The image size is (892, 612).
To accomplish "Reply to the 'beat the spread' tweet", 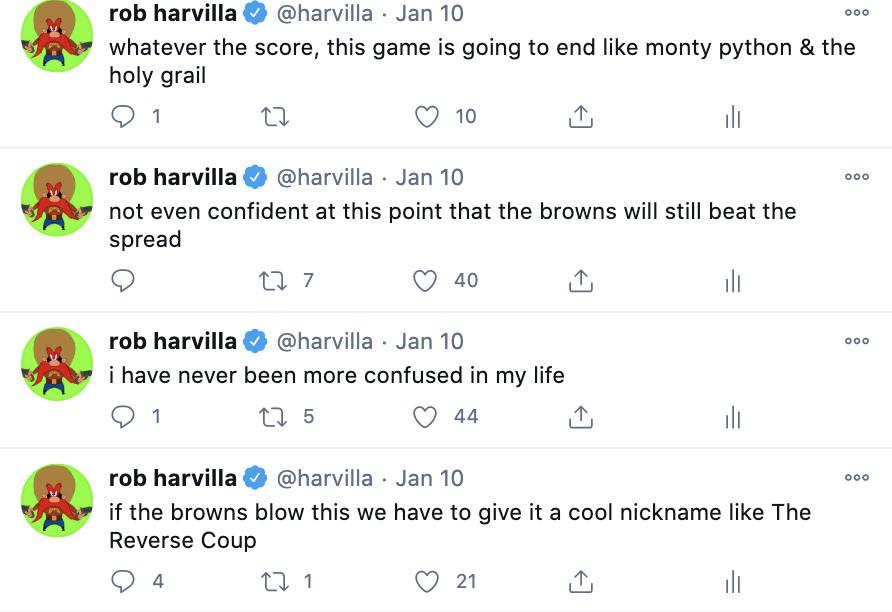I will [x=123, y=281].
